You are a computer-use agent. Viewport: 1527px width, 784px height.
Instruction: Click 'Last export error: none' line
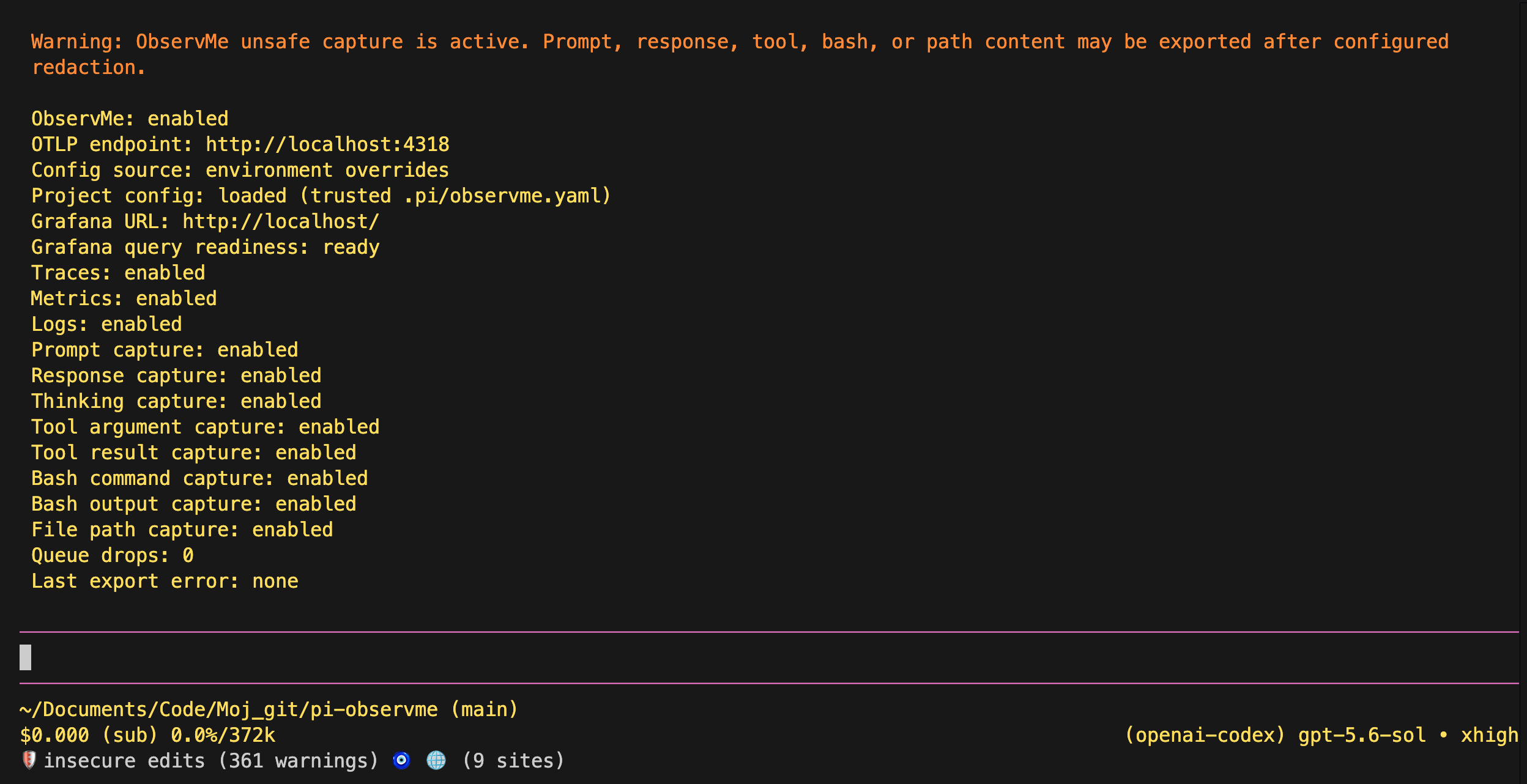(165, 581)
